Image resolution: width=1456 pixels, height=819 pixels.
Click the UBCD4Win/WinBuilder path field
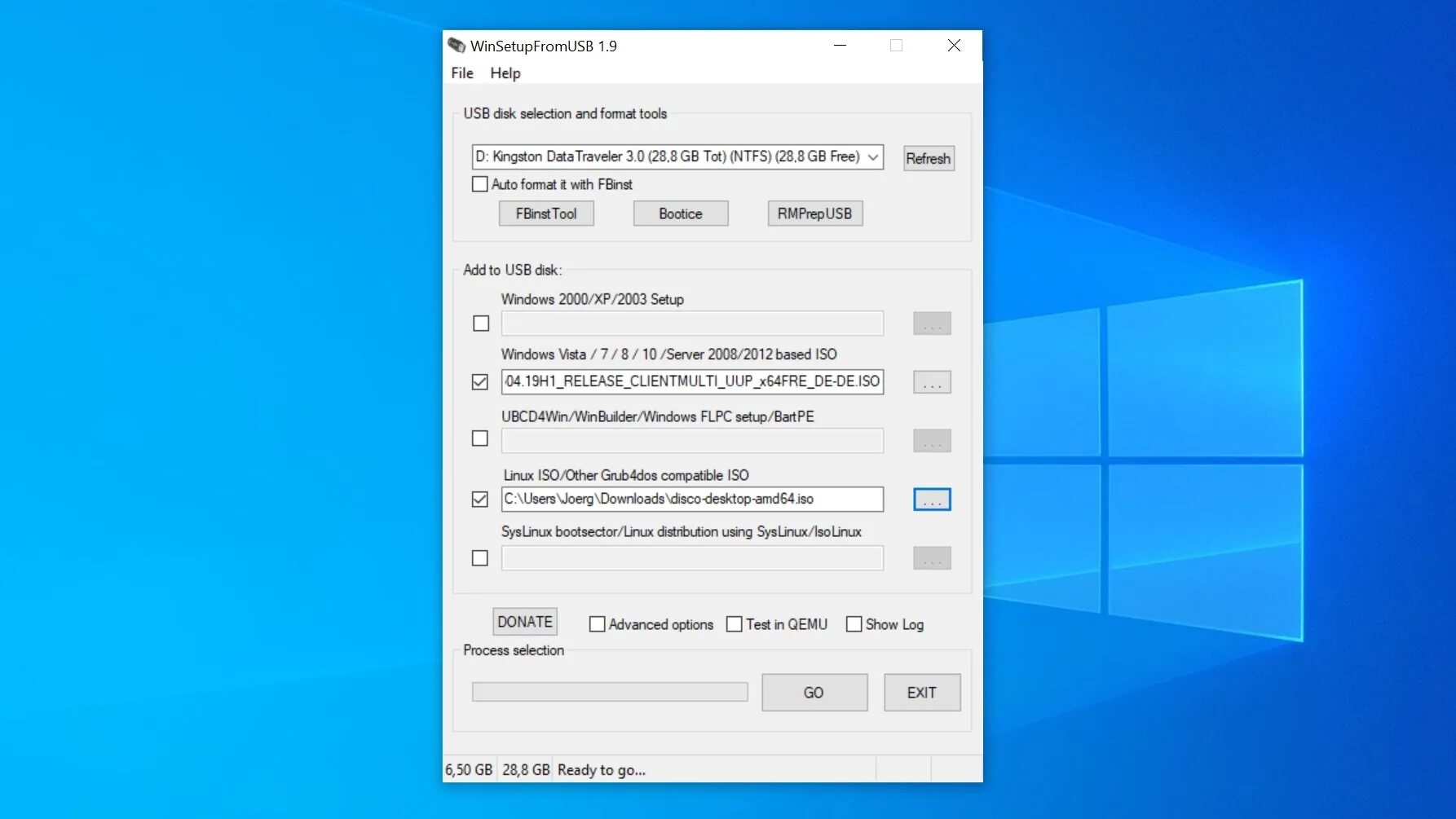coord(692,441)
